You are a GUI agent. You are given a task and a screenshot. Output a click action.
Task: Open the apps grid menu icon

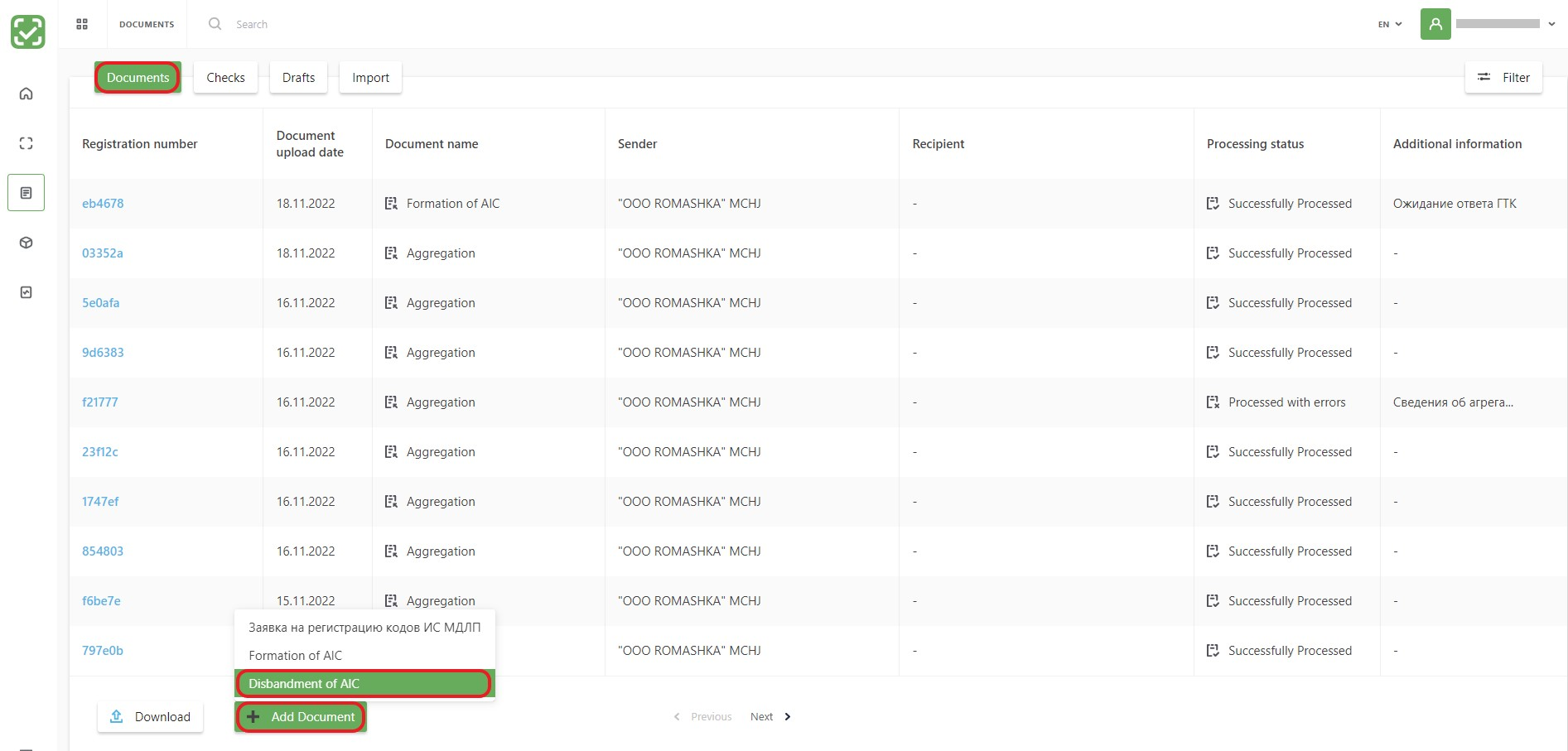(82, 24)
